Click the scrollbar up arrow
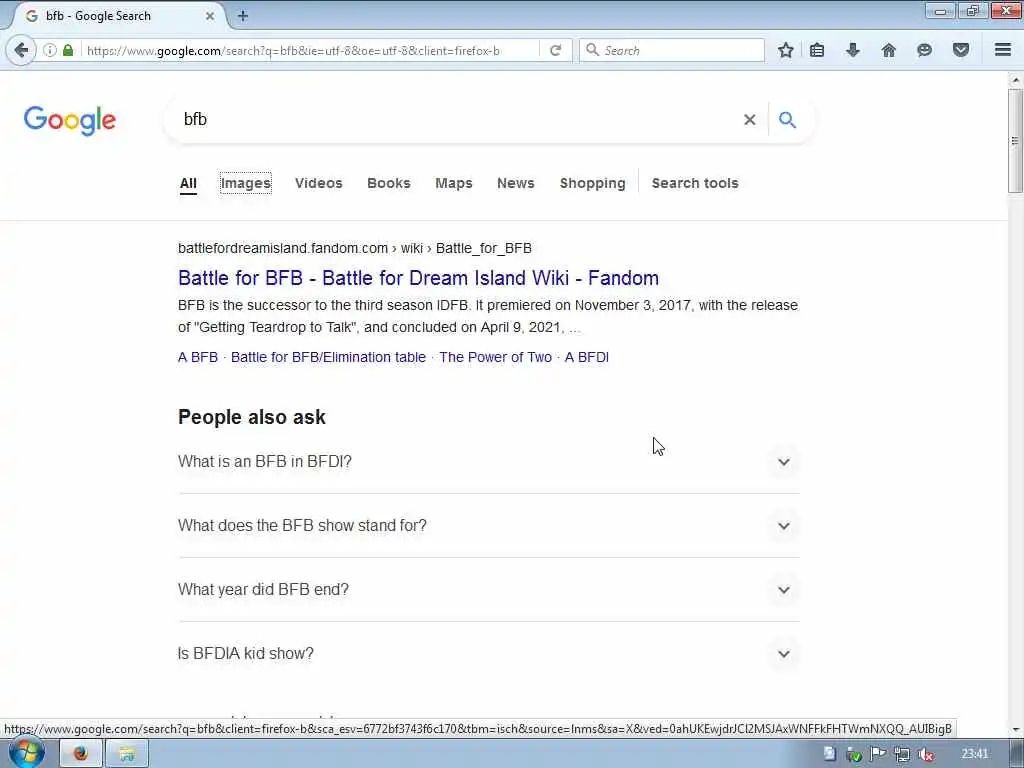 (1015, 80)
